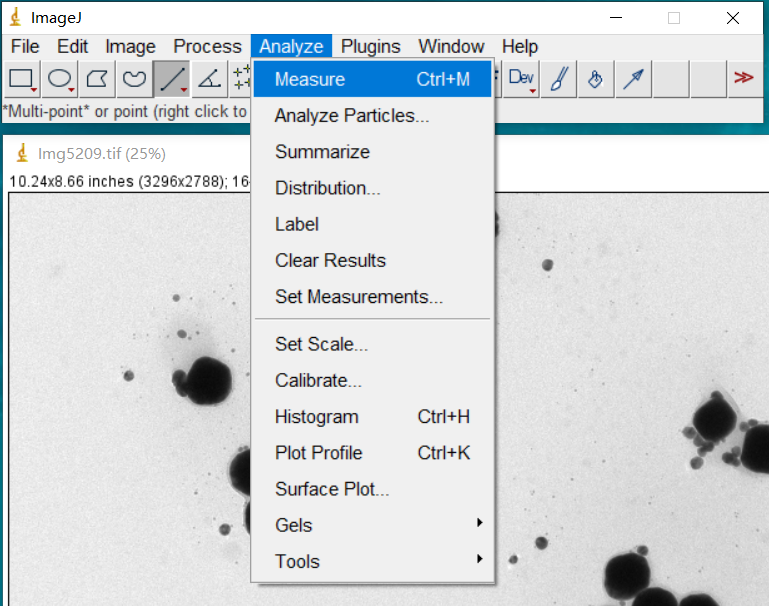The height and width of the screenshot is (606, 769).
Task: Choose Analyze Particles... menu item
Action: click(352, 116)
